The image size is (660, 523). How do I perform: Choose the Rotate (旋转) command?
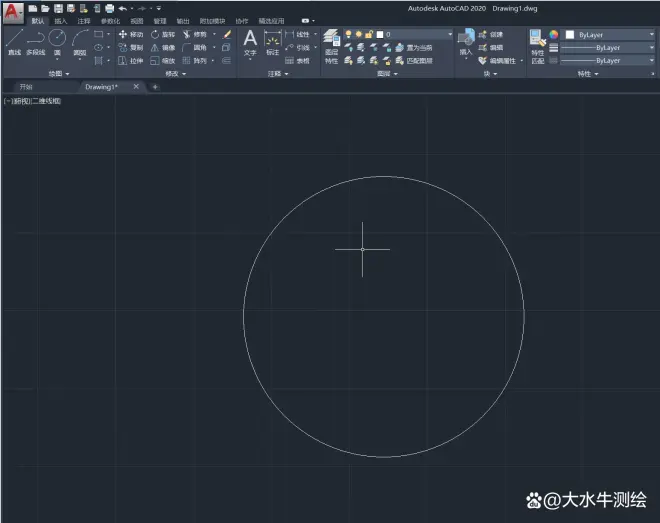163,34
